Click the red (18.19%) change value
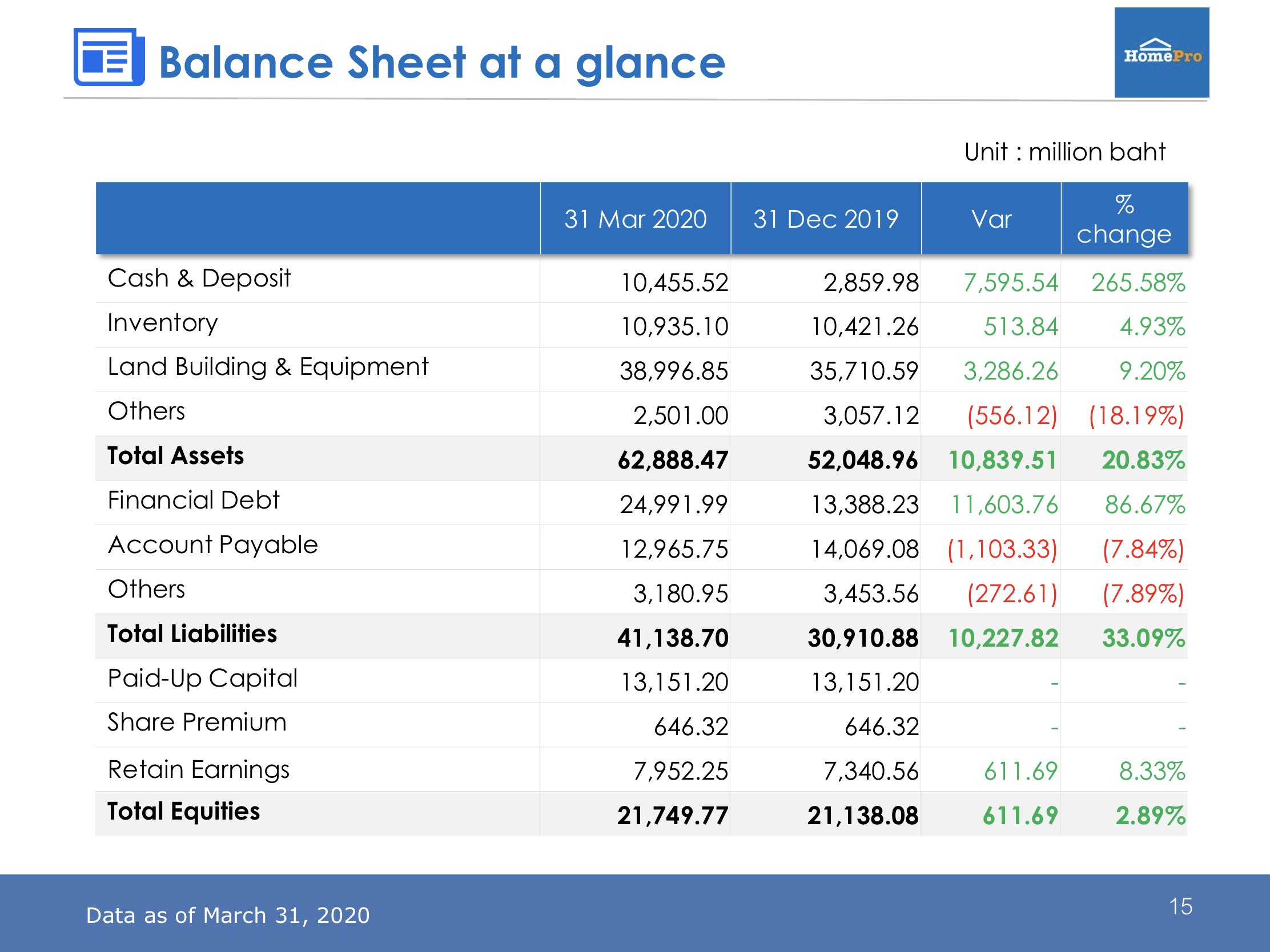 pyautogui.click(x=1137, y=416)
